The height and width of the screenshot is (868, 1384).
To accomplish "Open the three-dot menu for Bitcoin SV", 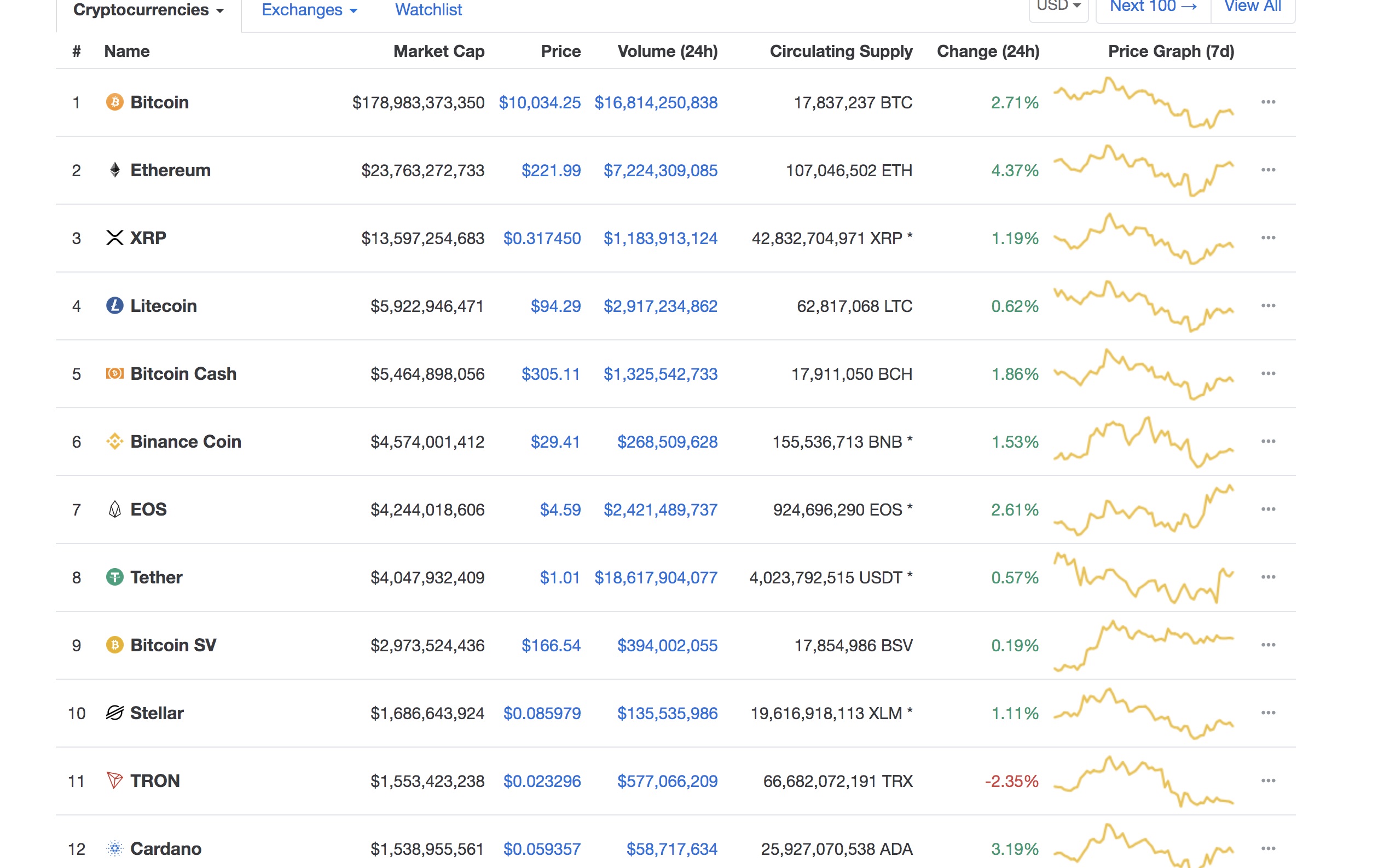I will (1268, 645).
